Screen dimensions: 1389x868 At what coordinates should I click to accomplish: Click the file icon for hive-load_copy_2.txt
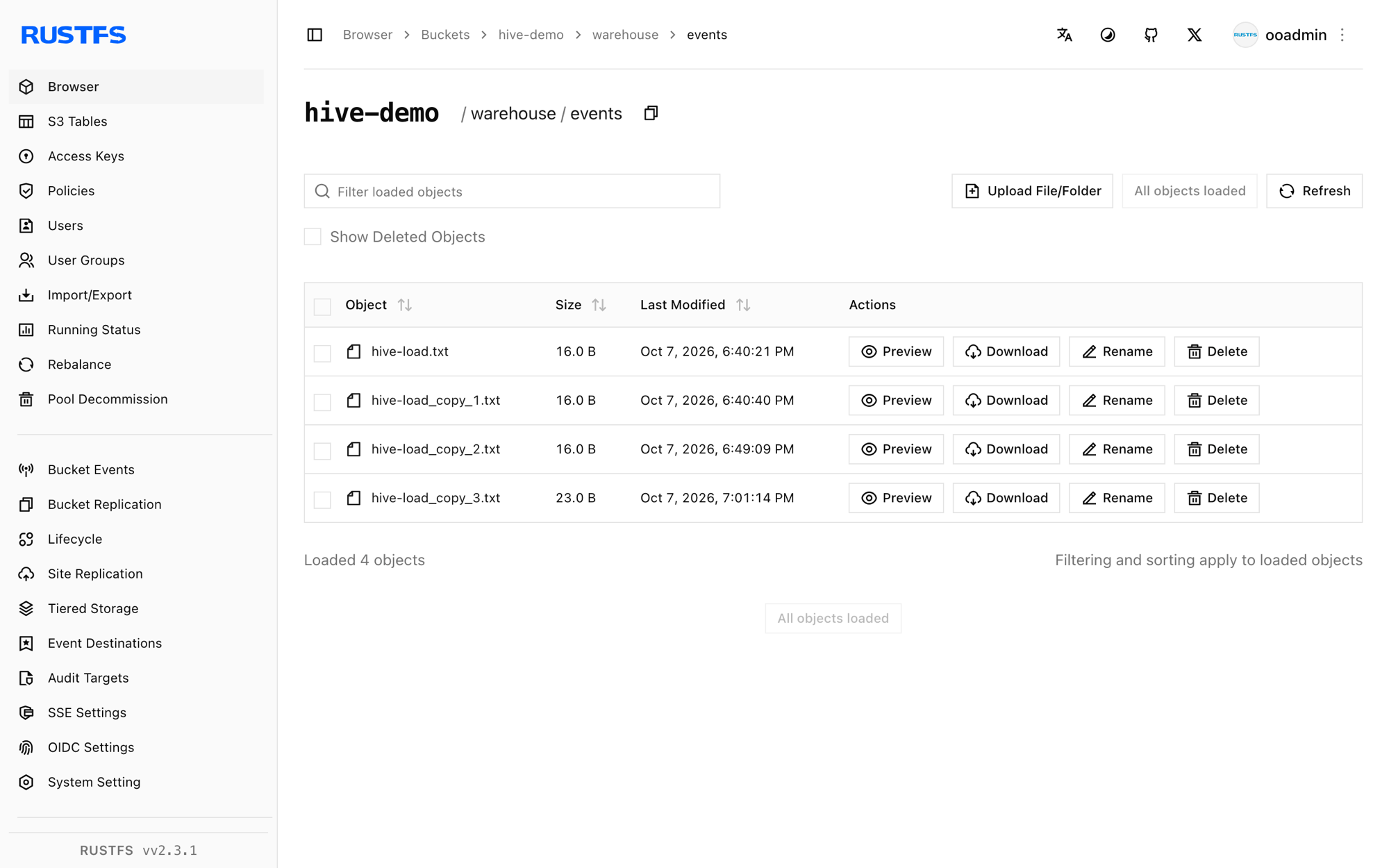tap(354, 449)
